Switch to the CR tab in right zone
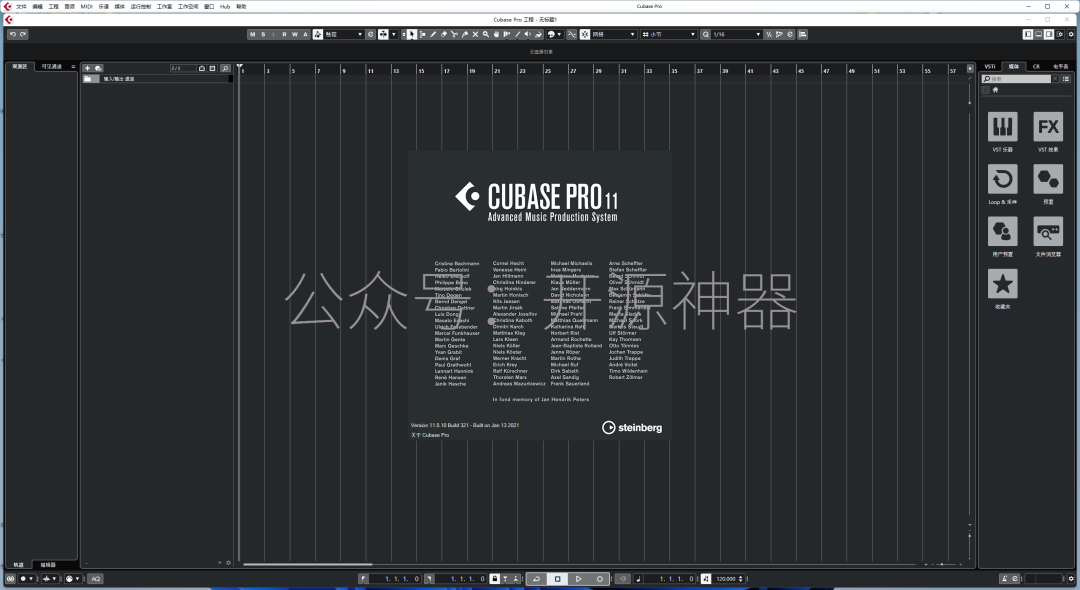Screen dimensions: 1080x590 1036,66
